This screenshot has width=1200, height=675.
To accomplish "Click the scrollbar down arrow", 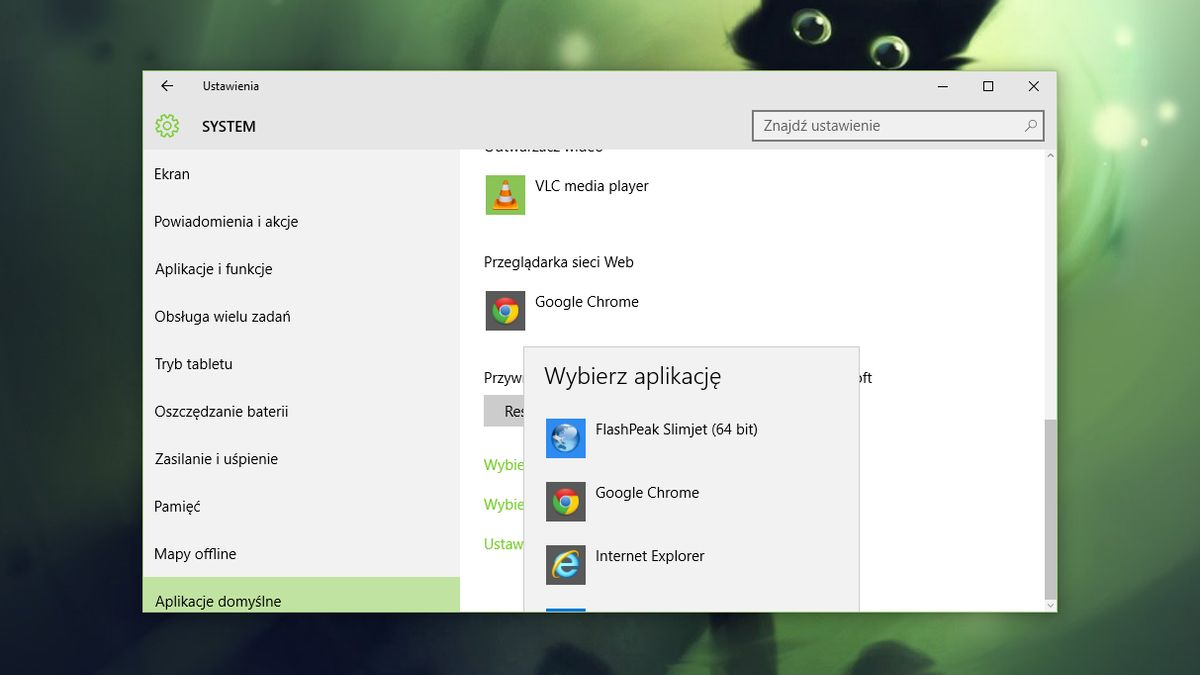I will coord(1049,605).
